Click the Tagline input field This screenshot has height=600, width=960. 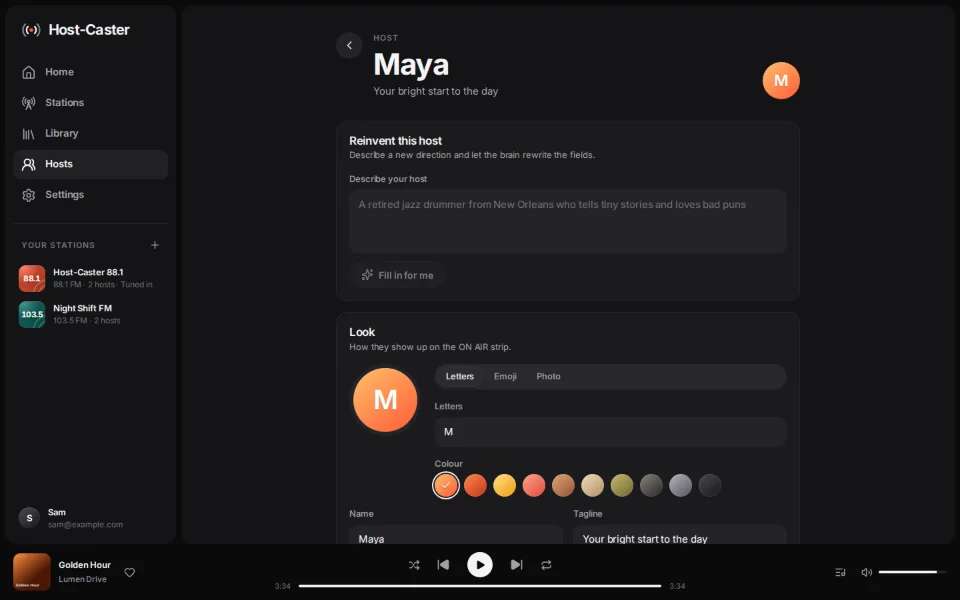click(680, 534)
